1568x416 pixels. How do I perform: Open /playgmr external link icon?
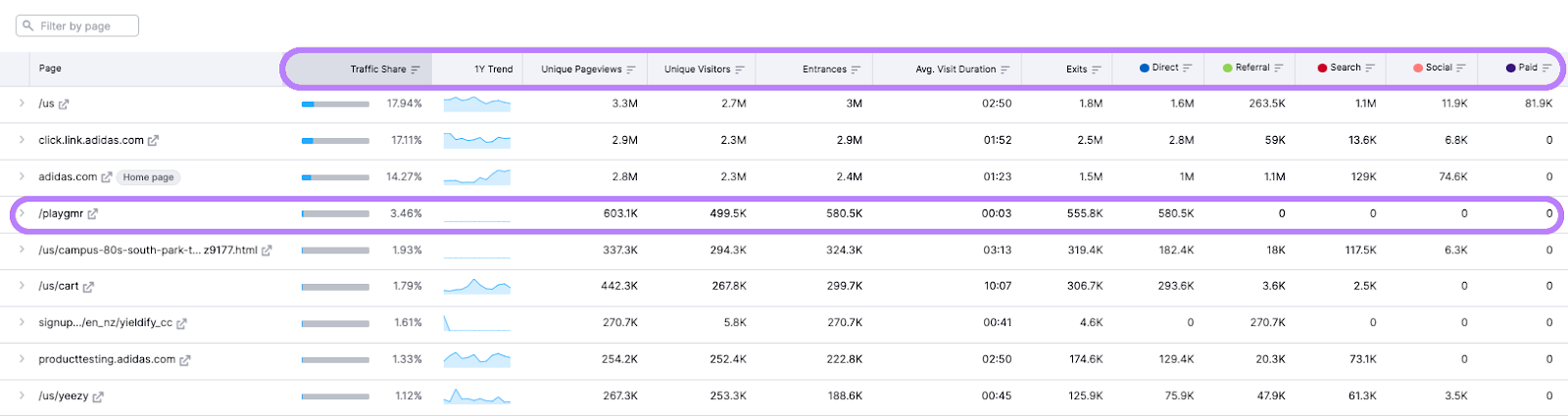[93, 213]
